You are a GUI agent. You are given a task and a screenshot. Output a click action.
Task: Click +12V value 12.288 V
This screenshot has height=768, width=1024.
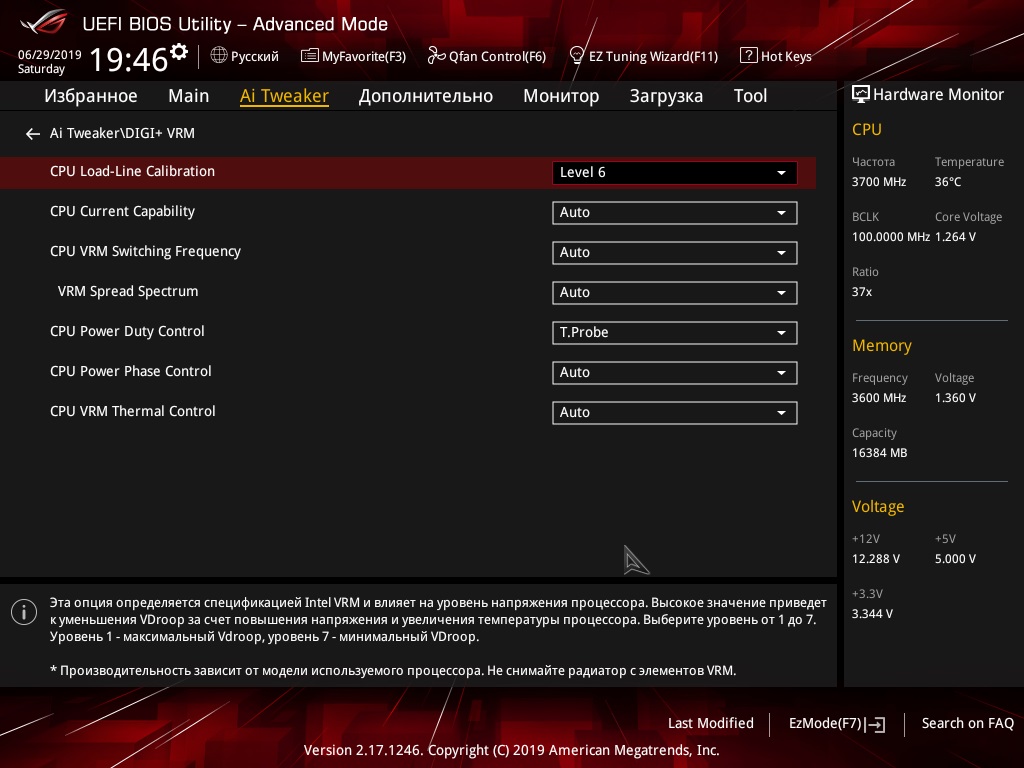[x=876, y=559]
